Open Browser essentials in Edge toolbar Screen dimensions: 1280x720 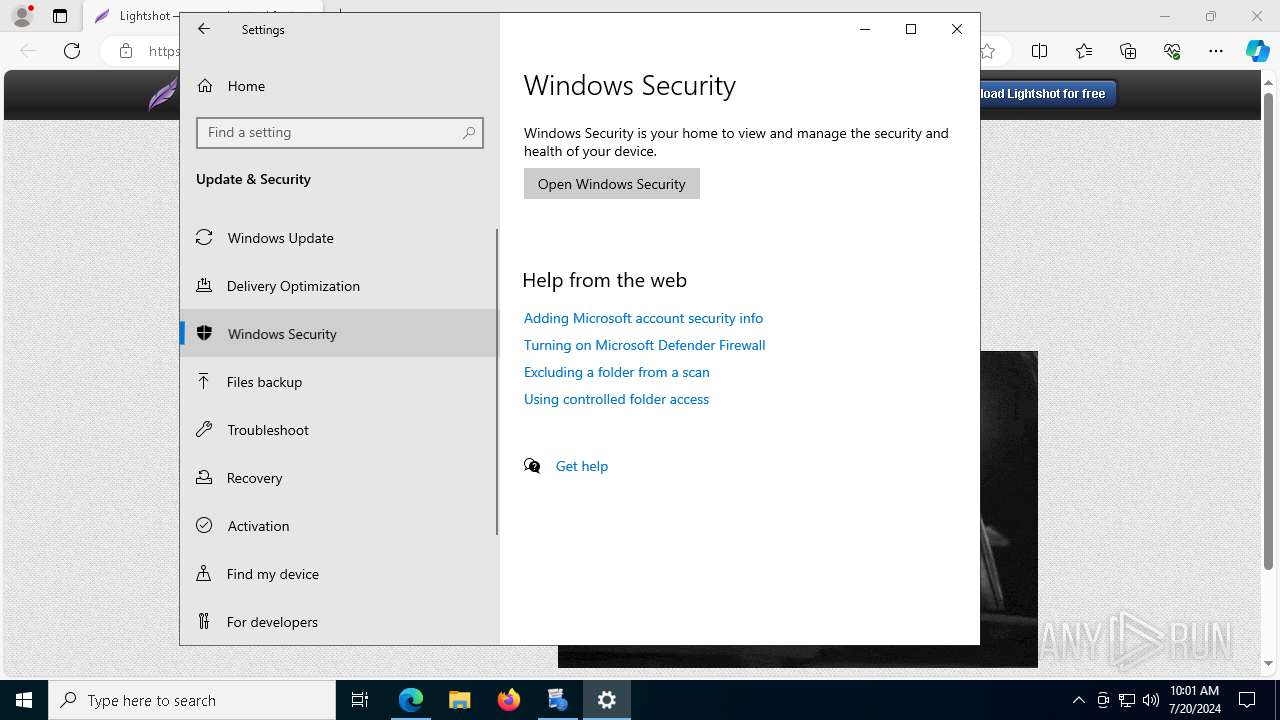pyautogui.click(x=1172, y=51)
